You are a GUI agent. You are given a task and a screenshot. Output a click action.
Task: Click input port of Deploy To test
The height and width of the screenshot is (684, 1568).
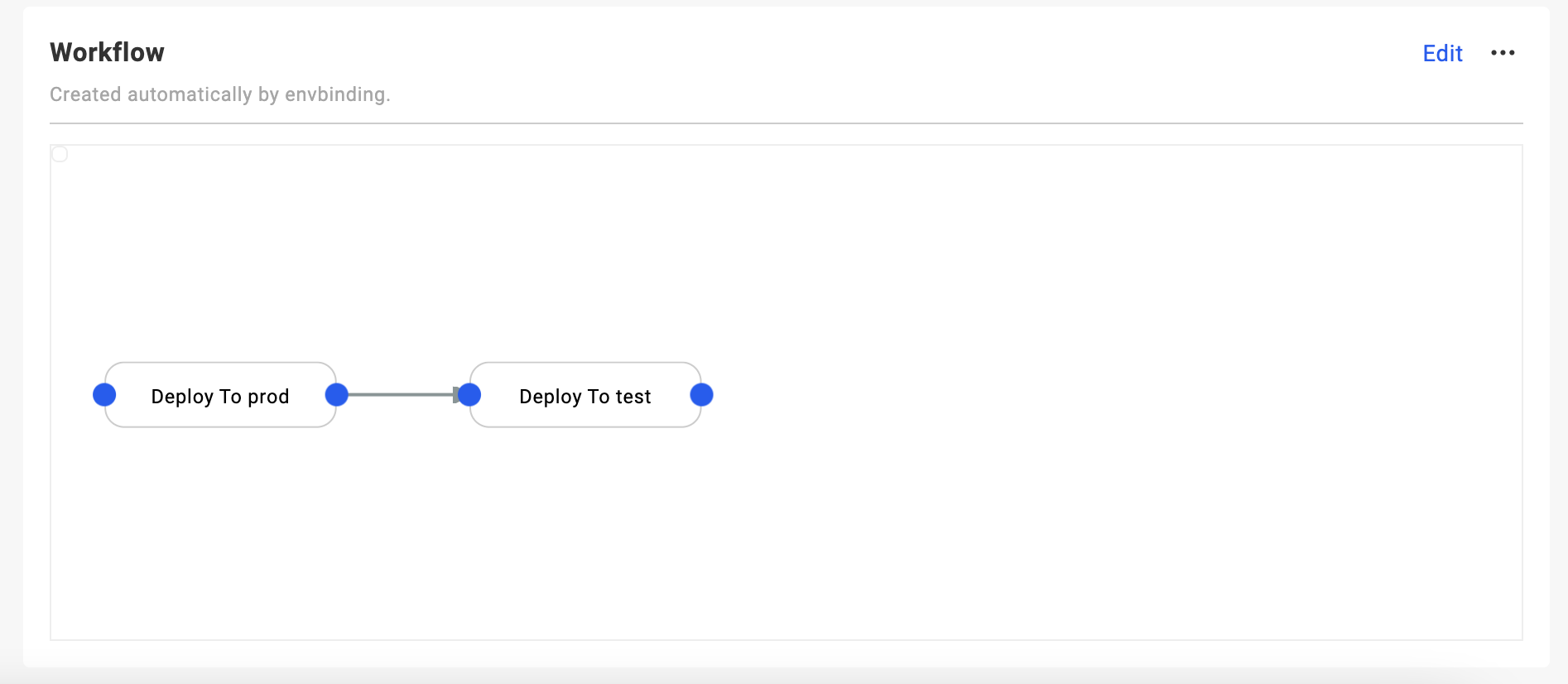tap(469, 395)
